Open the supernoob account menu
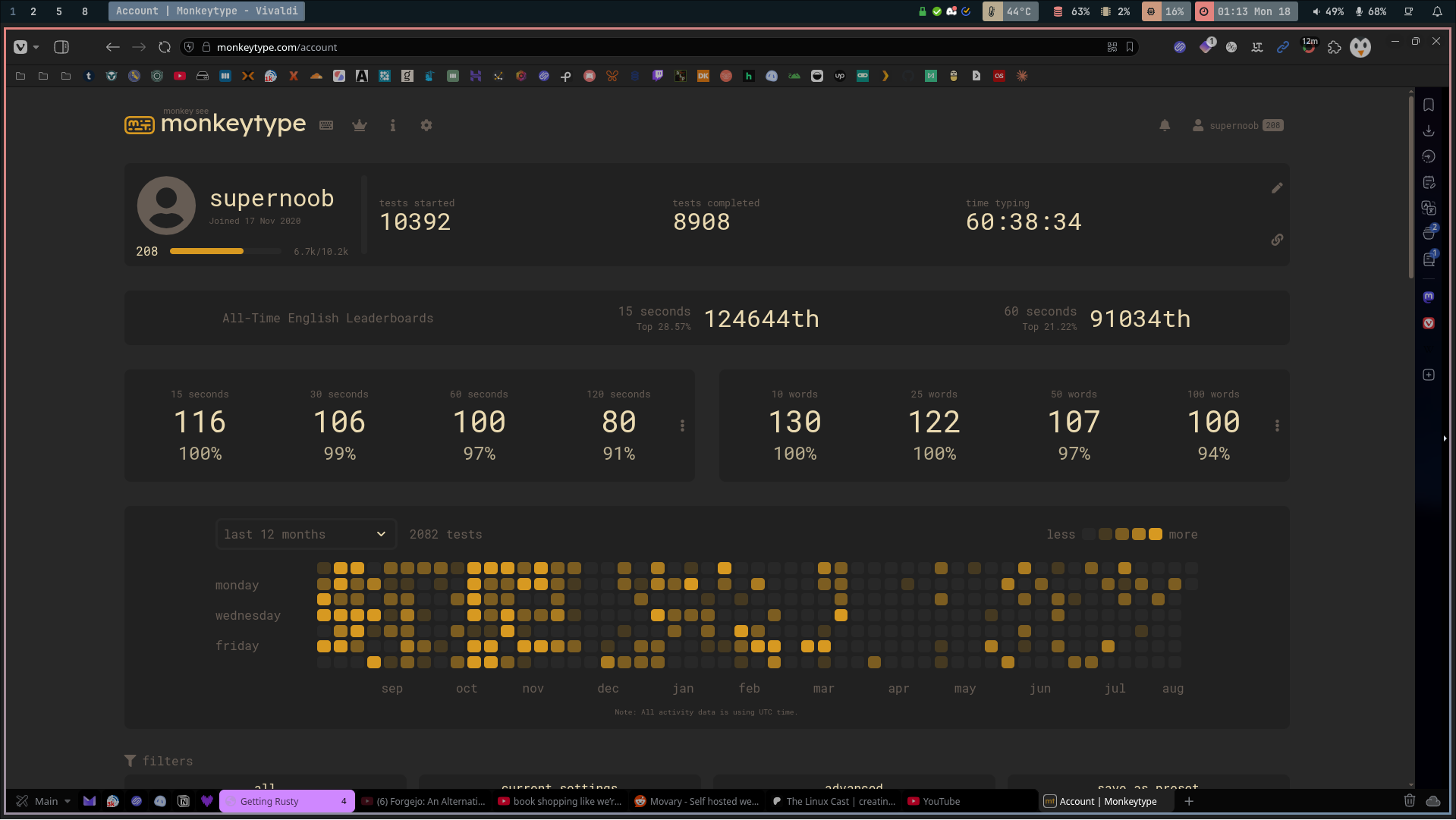Viewport: 1456px width, 820px height. pos(1237,125)
